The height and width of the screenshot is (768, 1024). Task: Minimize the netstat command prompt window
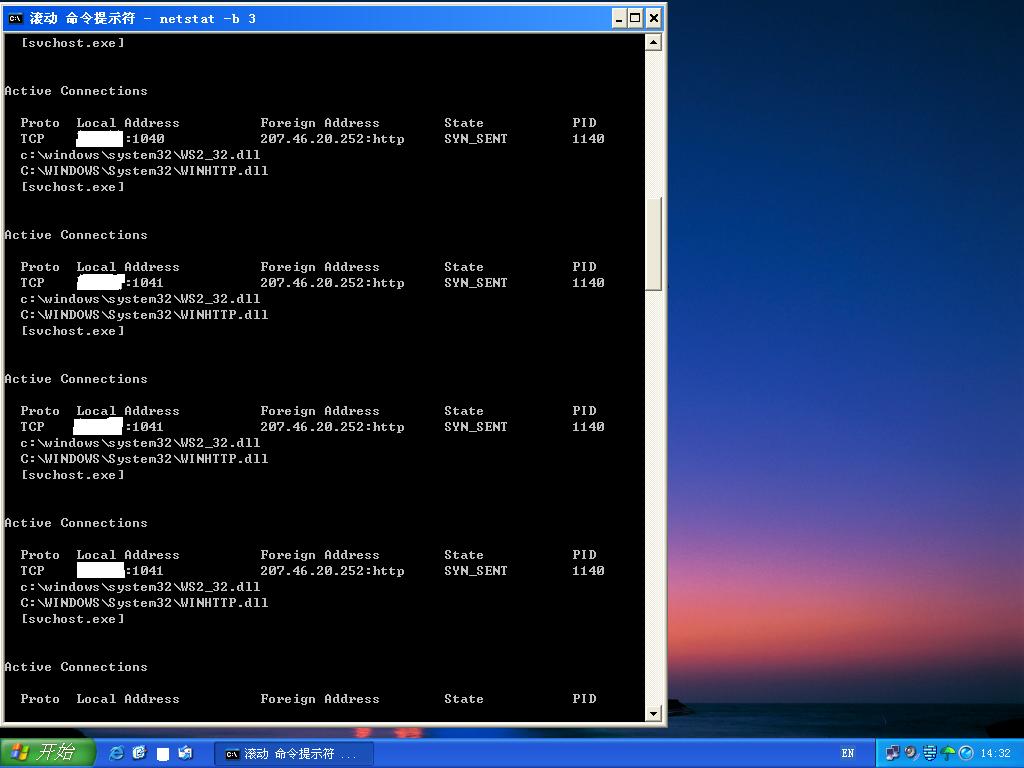(x=619, y=18)
